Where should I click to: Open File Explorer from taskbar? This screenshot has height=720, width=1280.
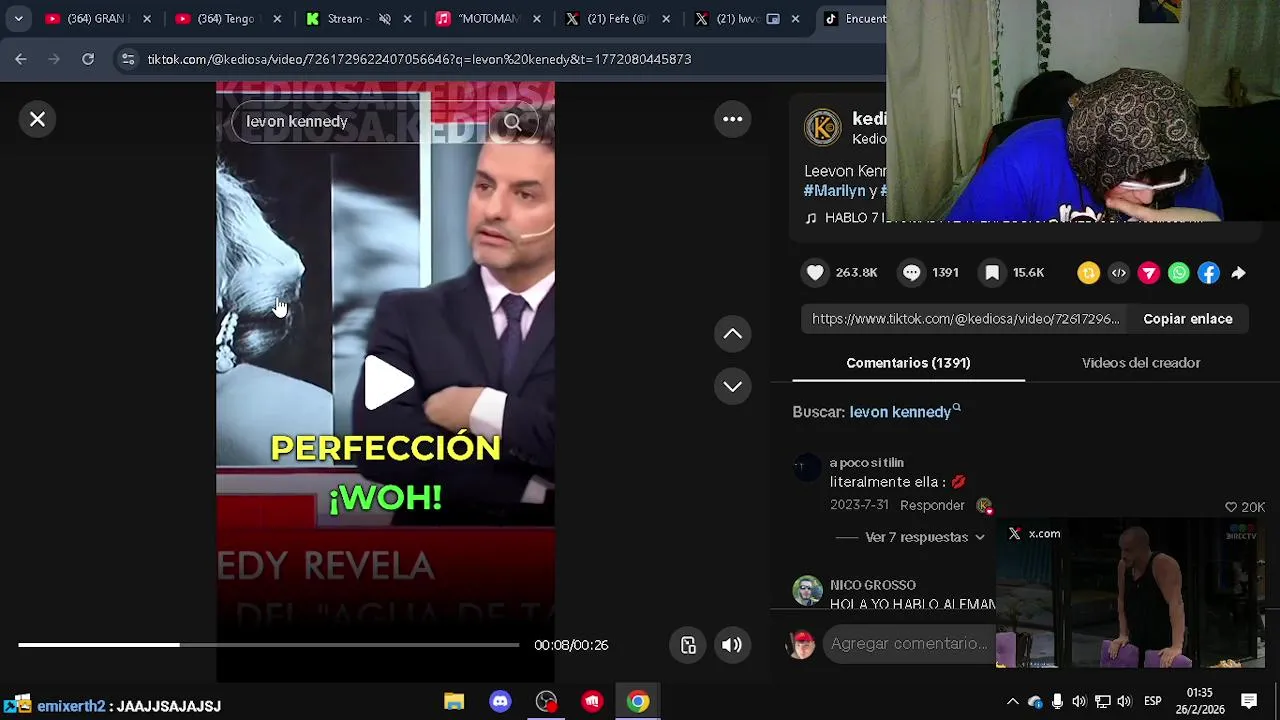454,702
